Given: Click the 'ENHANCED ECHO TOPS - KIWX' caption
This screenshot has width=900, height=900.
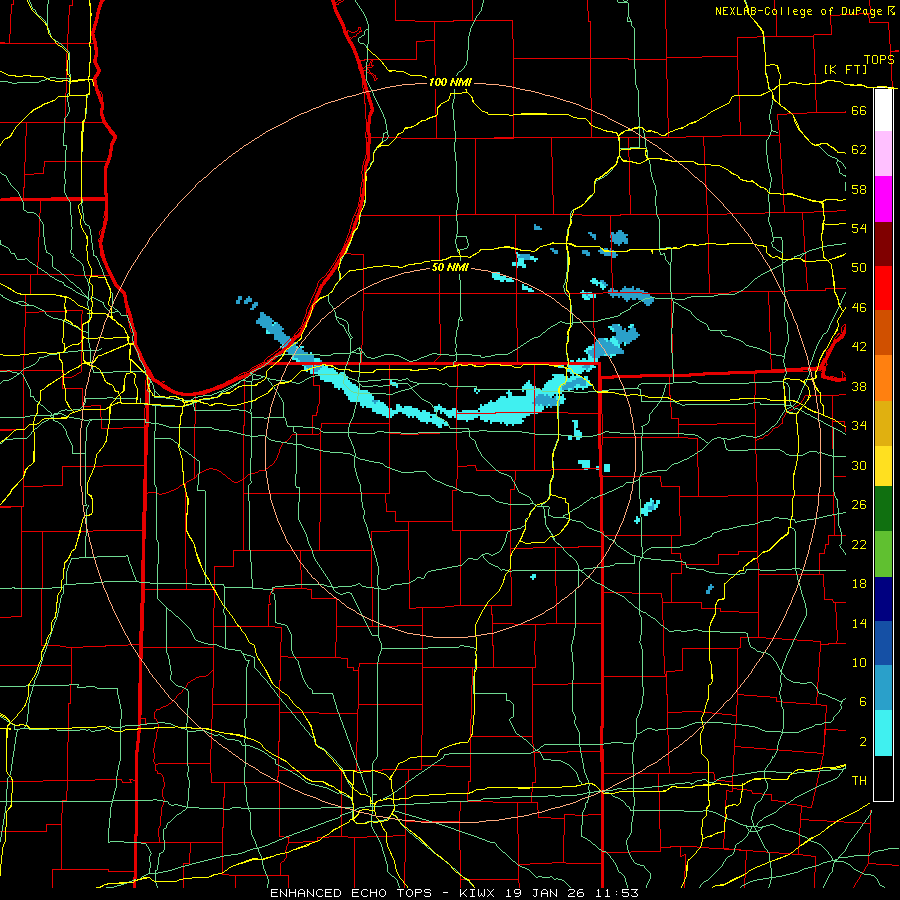Looking at the screenshot, I should click(385, 893).
